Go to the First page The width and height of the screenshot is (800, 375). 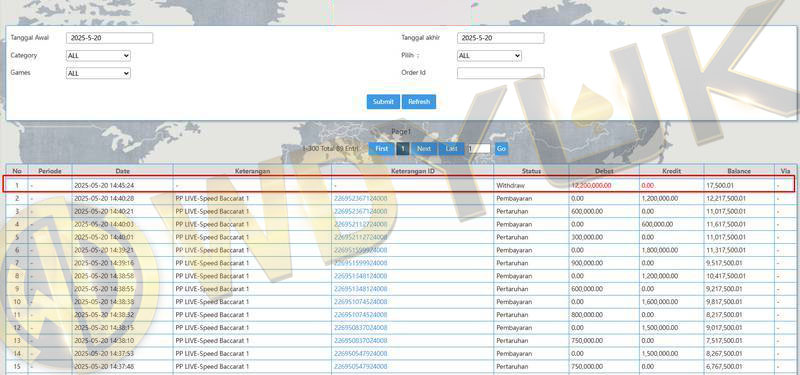pyautogui.click(x=382, y=148)
